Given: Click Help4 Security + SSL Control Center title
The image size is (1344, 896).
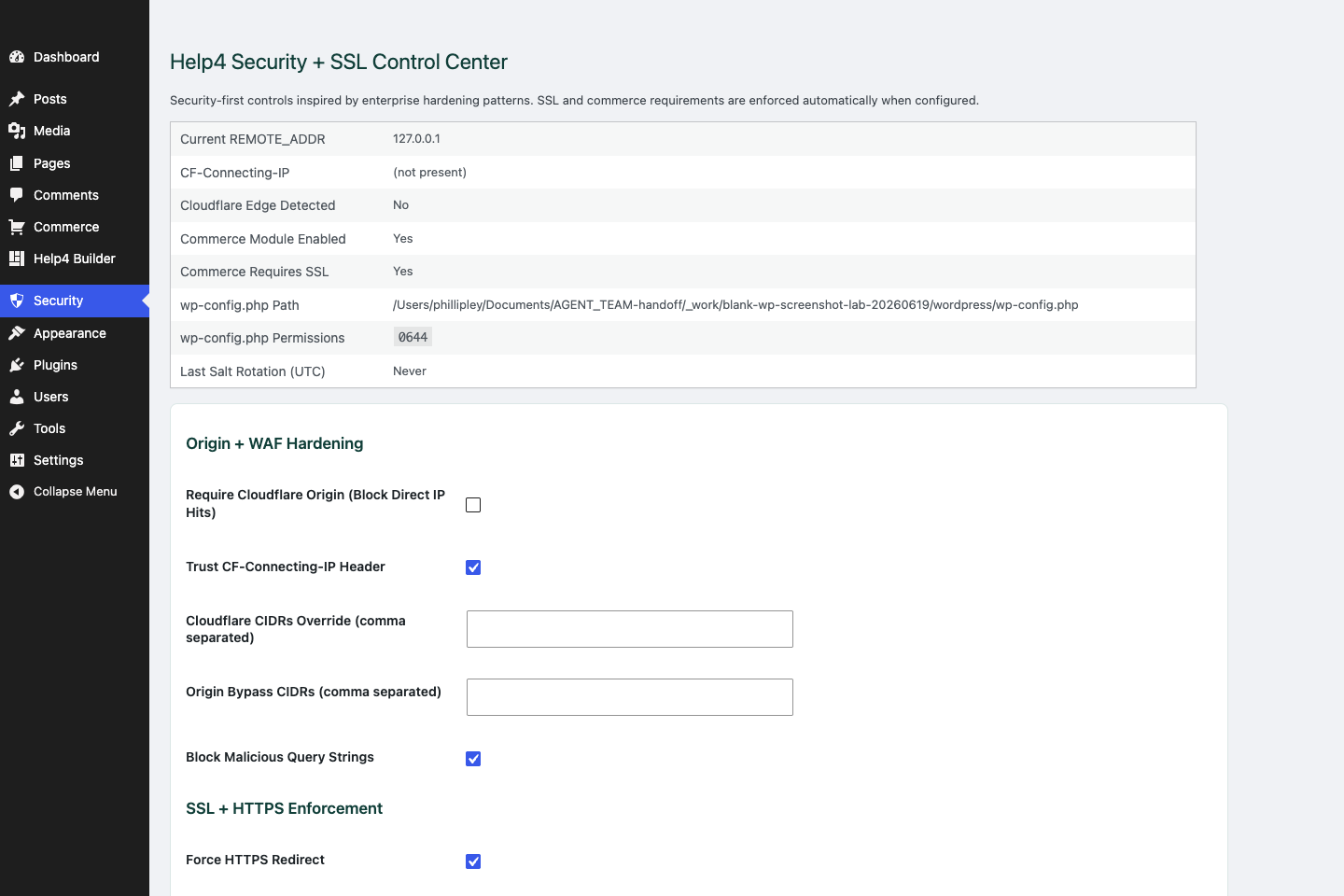Looking at the screenshot, I should coord(339,62).
